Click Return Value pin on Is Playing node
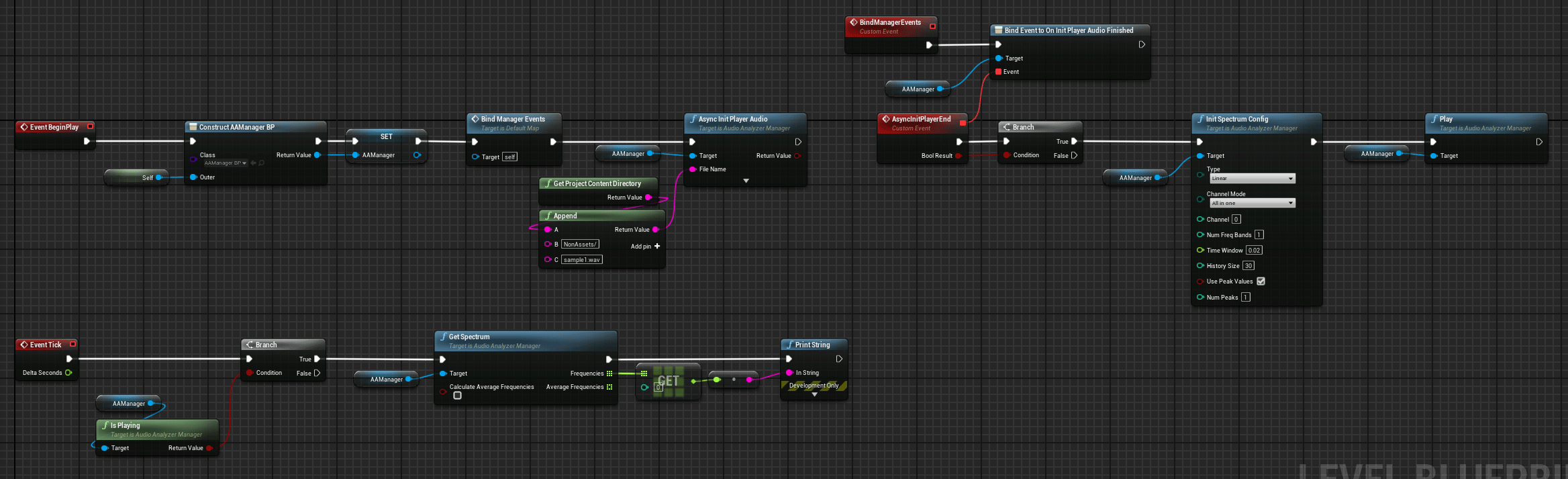 [x=209, y=448]
